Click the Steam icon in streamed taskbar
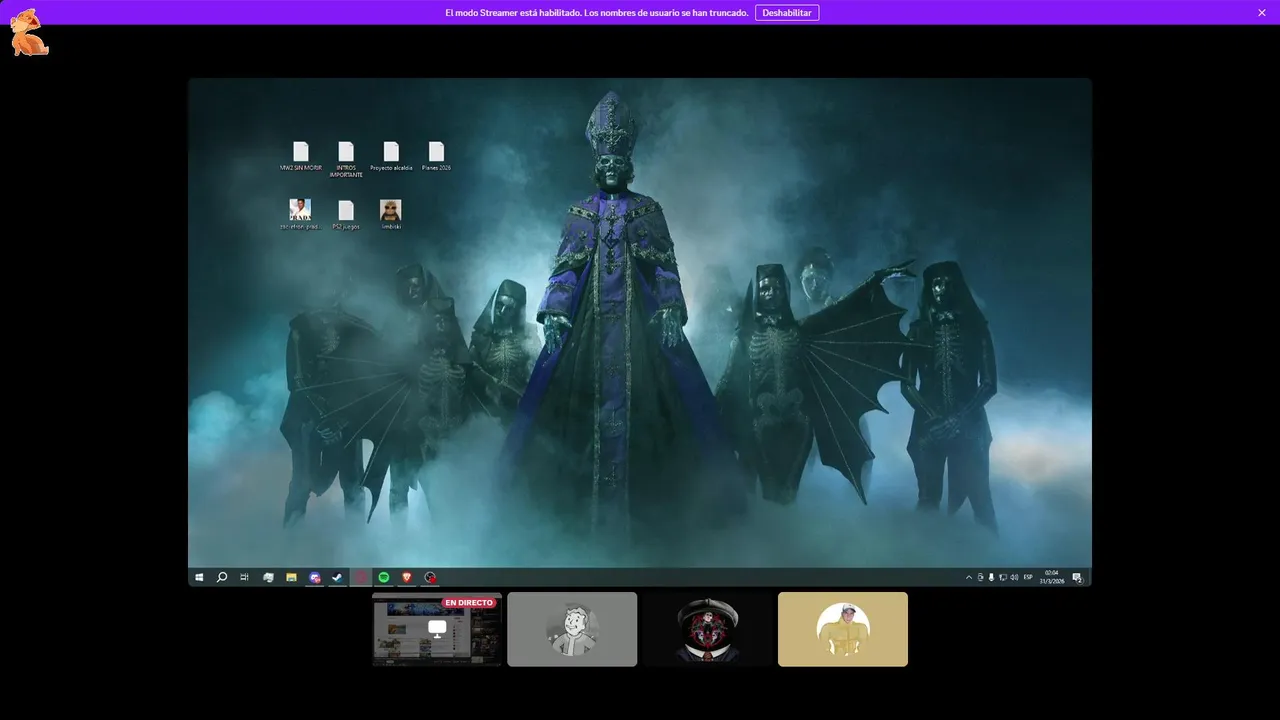This screenshot has width=1280, height=720. [x=338, y=577]
